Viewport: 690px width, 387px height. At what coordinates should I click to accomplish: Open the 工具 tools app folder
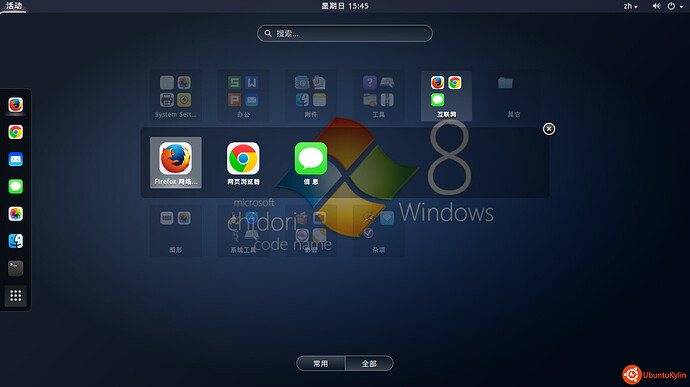pyautogui.click(x=378, y=96)
